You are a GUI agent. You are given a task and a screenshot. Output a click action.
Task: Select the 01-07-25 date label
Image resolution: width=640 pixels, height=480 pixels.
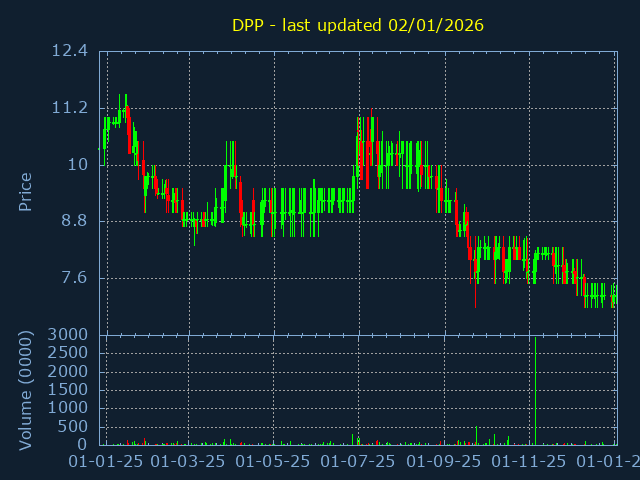click(x=359, y=462)
